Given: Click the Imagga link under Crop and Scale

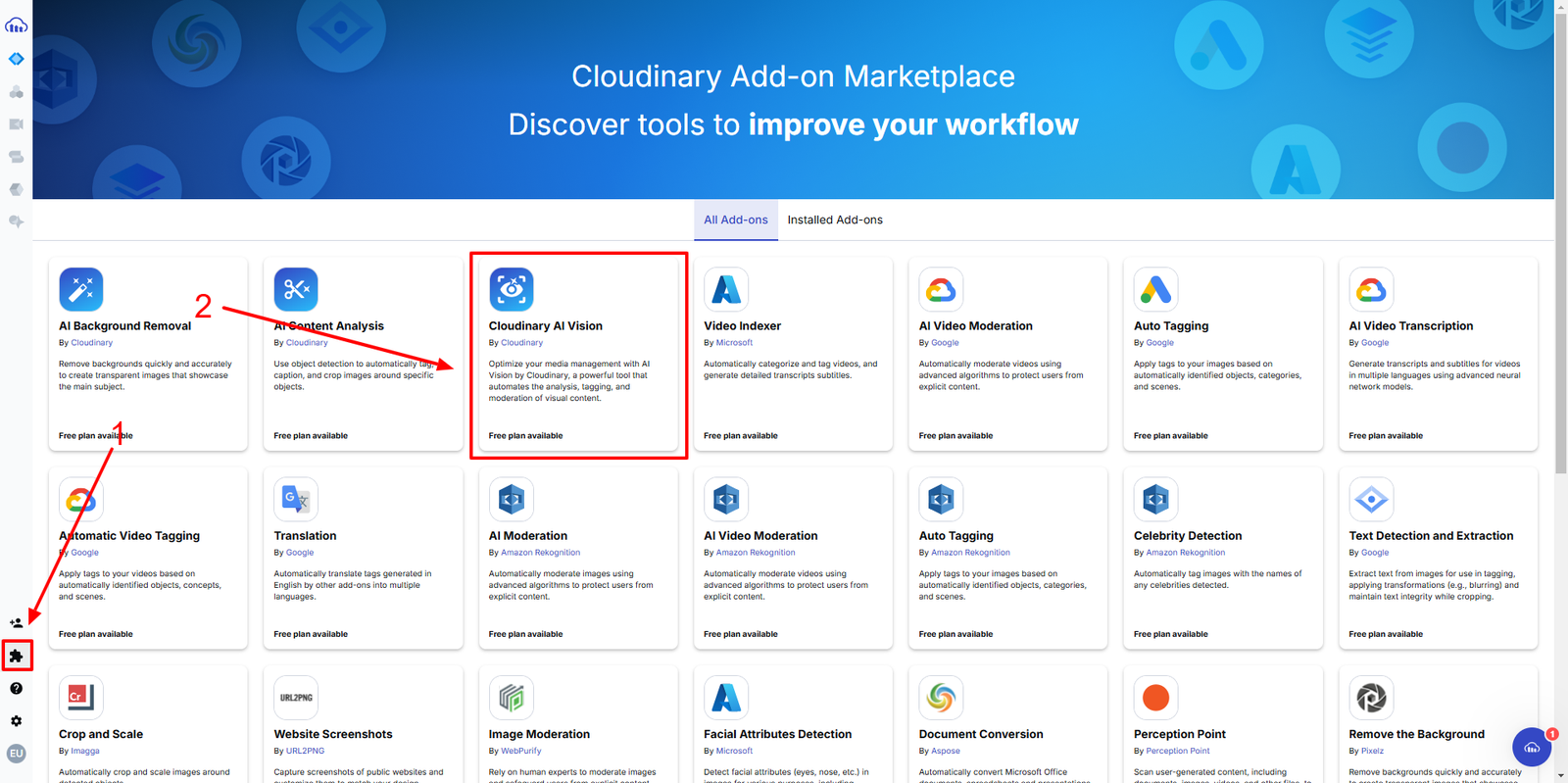Looking at the screenshot, I should pos(85,751).
